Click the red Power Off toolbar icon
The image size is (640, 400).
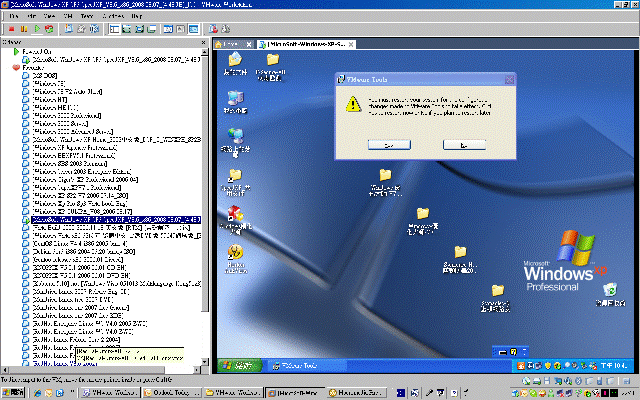(x=10, y=30)
